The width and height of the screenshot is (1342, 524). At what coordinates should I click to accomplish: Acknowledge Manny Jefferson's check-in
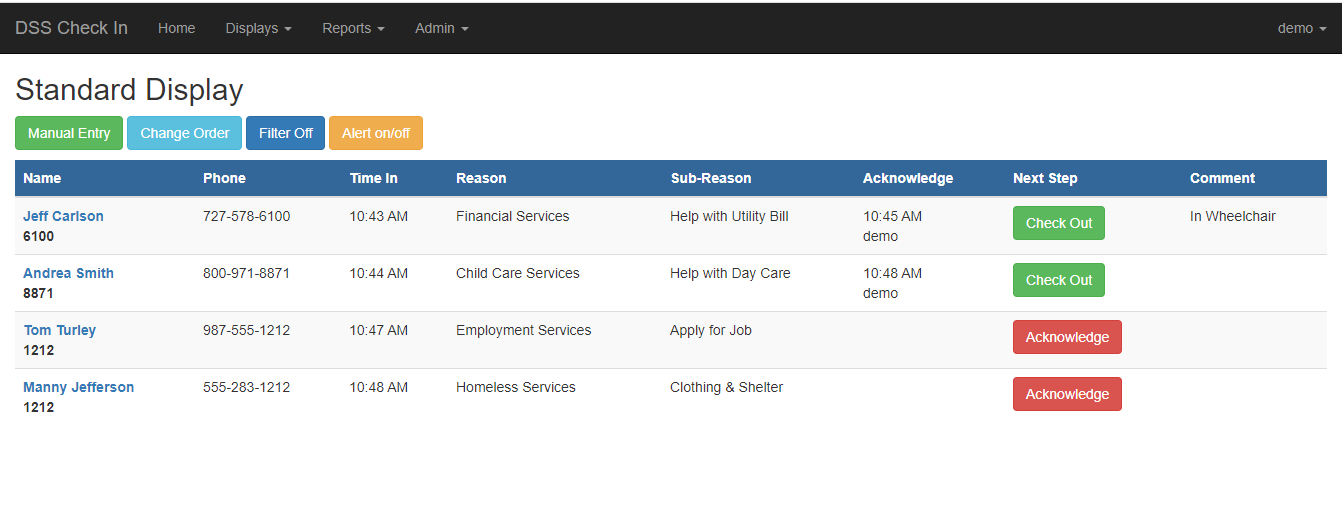(1066, 394)
